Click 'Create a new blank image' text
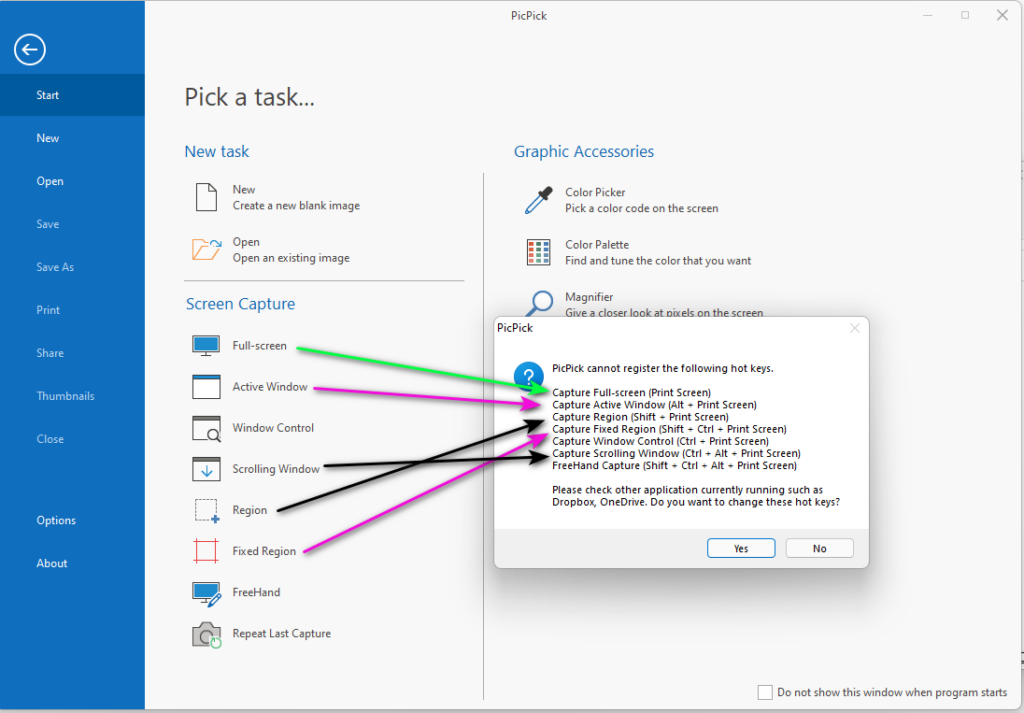This screenshot has width=1024, height=713. coord(296,206)
